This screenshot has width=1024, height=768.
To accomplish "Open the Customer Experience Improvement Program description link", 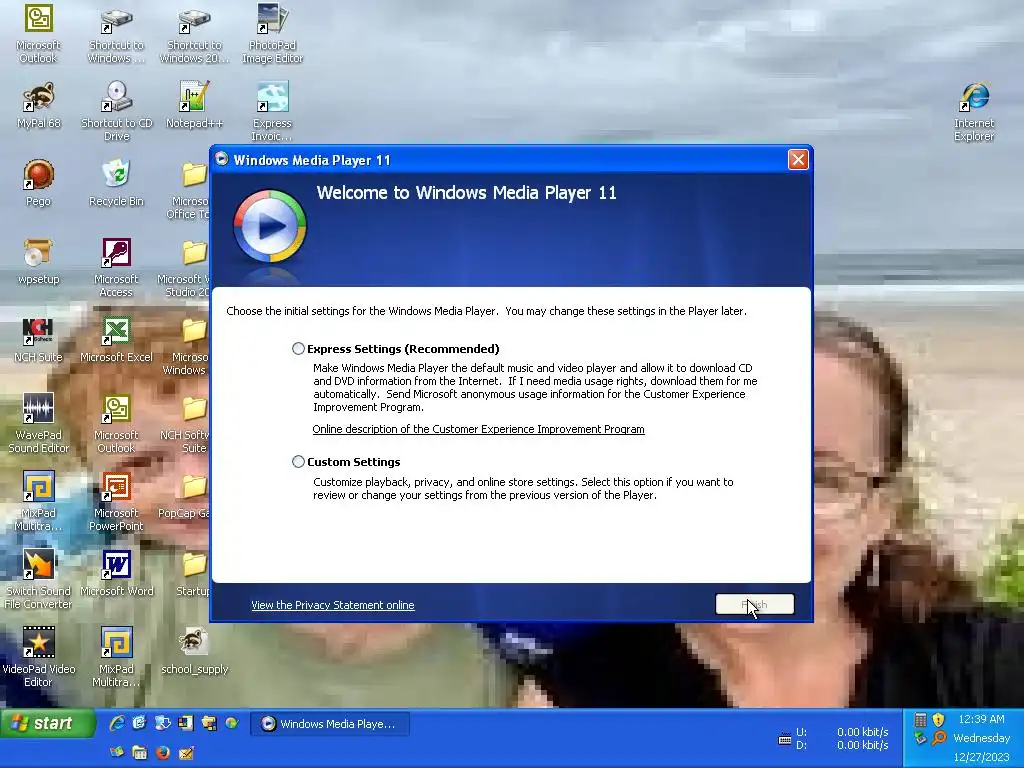I will point(478,429).
